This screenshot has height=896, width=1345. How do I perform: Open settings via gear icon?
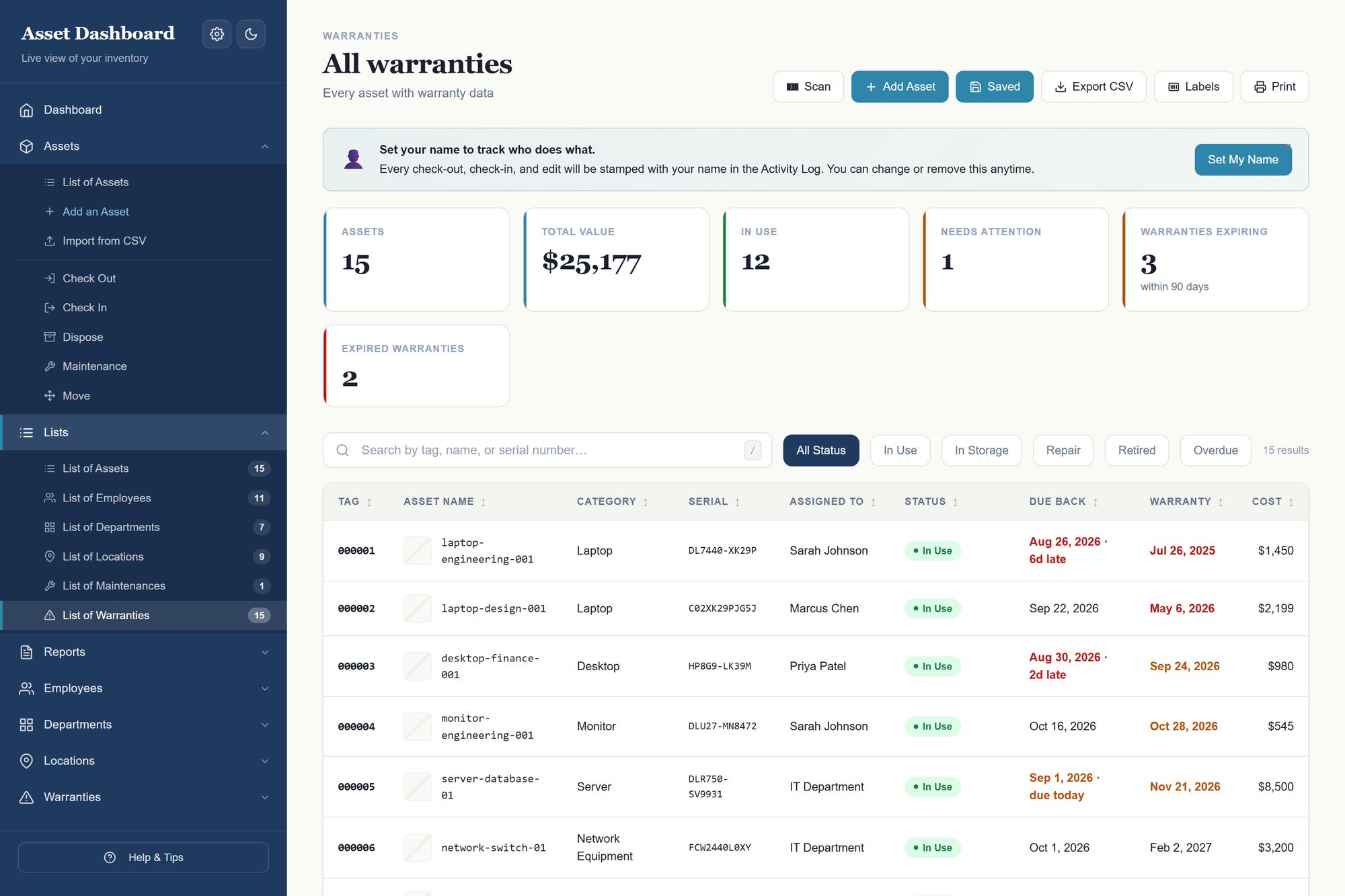(217, 34)
